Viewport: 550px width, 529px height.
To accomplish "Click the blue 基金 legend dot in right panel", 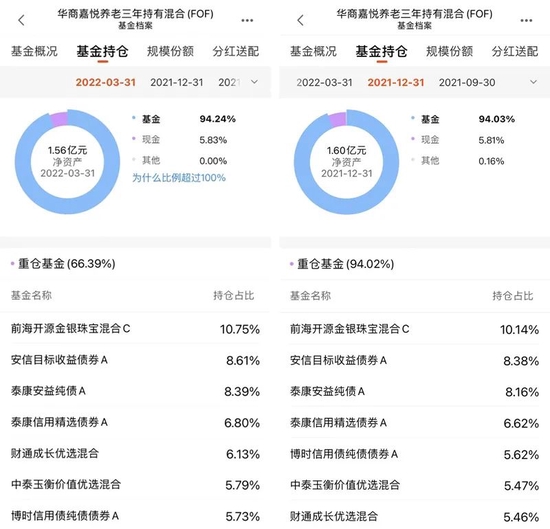I will 413,118.
